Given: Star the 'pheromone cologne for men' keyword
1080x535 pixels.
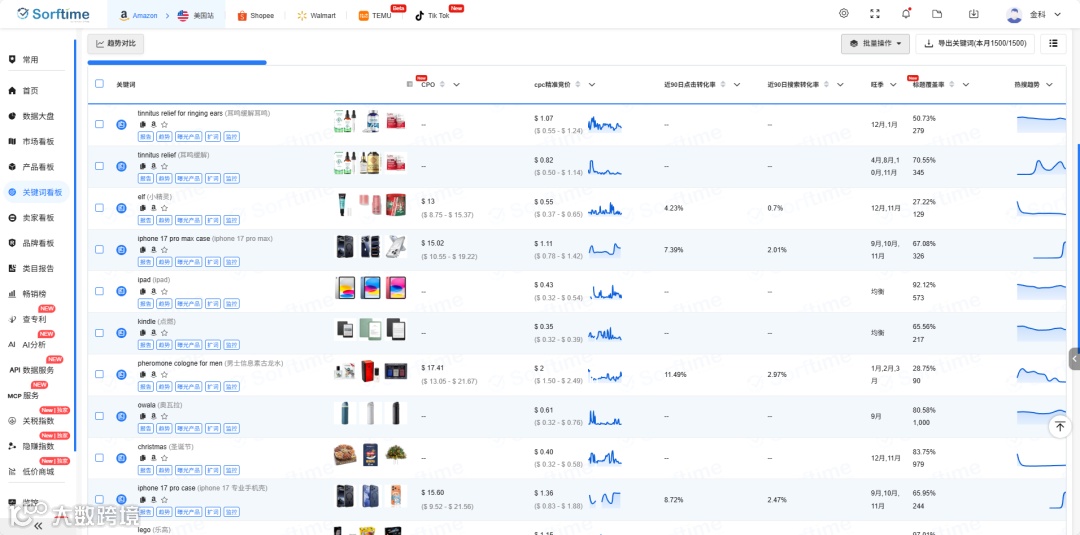Looking at the screenshot, I should 164,375.
